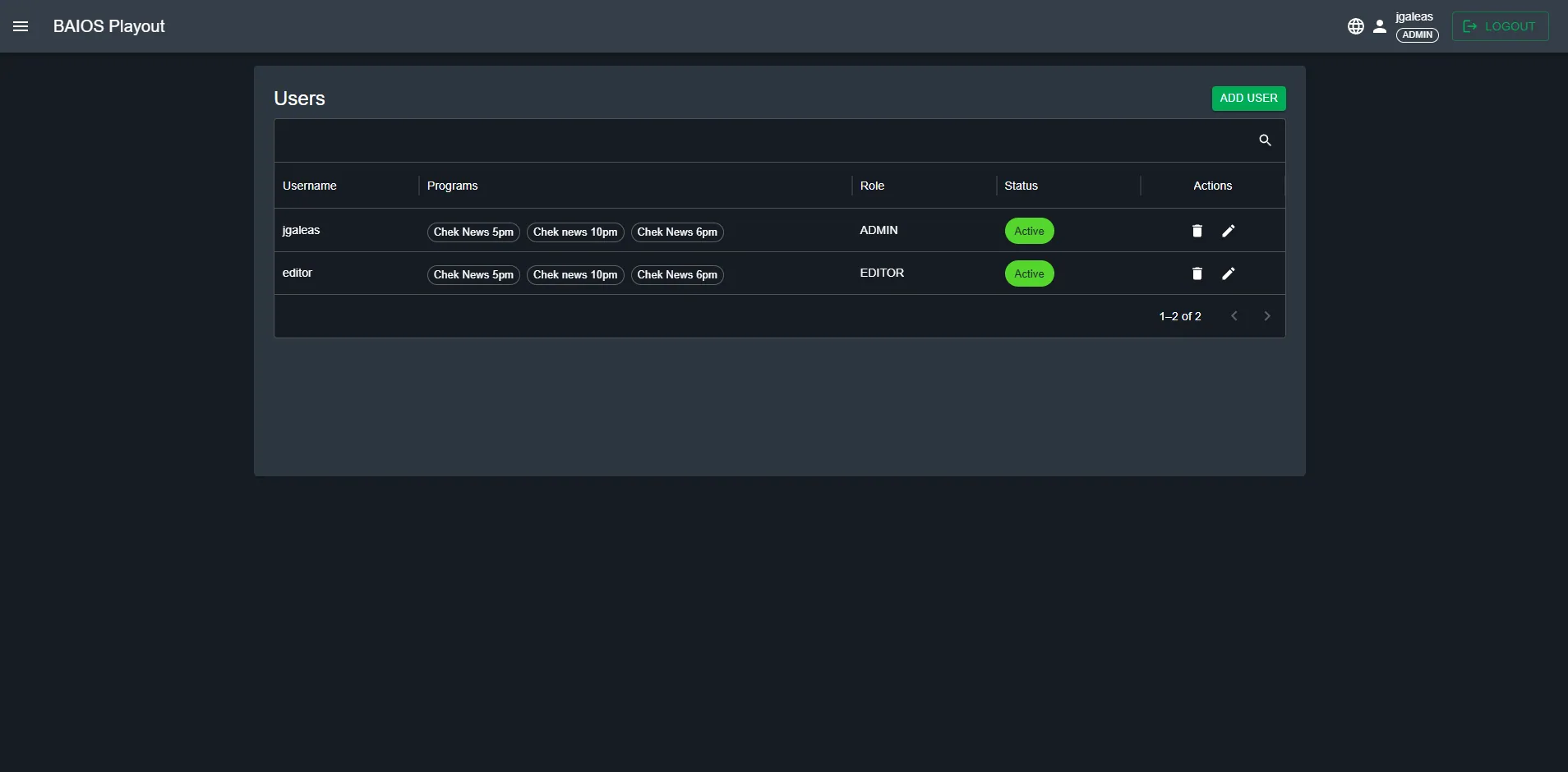
Task: Click Chek news 10pm chip for editor
Action: click(x=575, y=275)
